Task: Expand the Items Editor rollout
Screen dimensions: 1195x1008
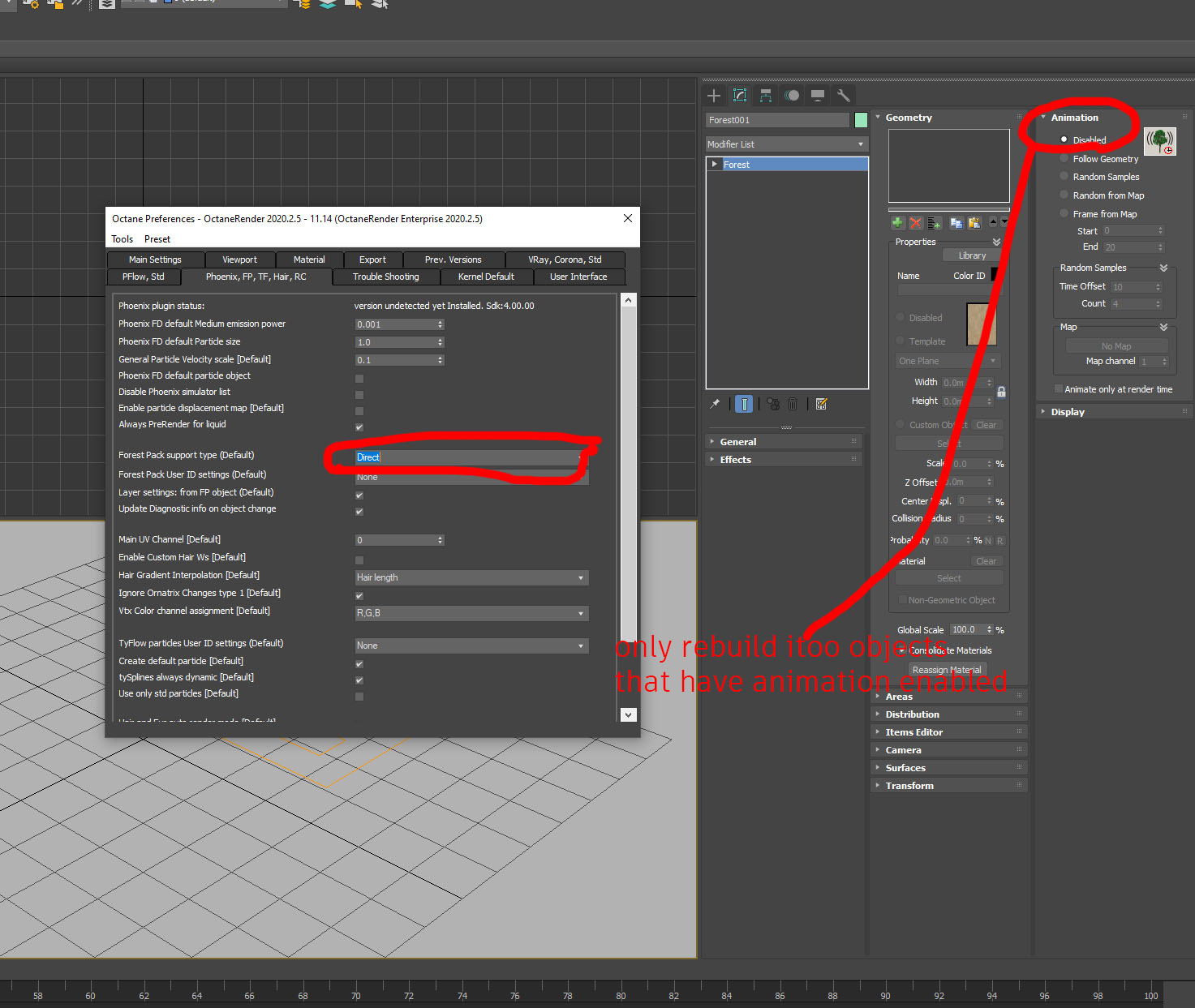Action: 949,732
